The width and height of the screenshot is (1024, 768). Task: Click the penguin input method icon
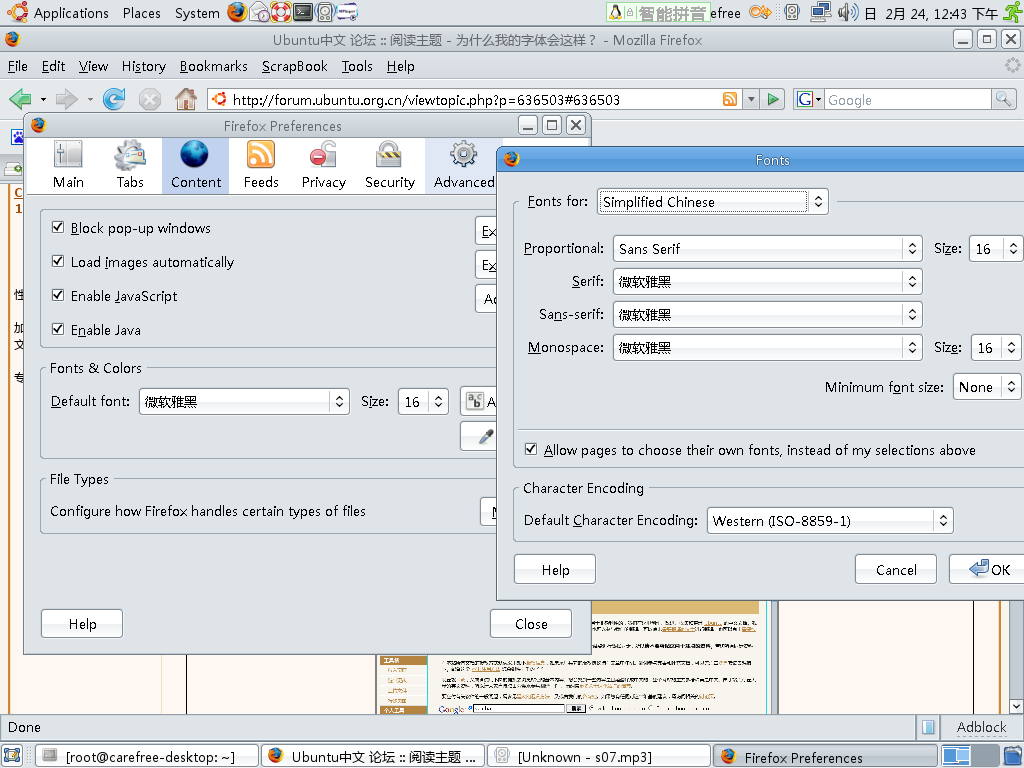[615, 12]
